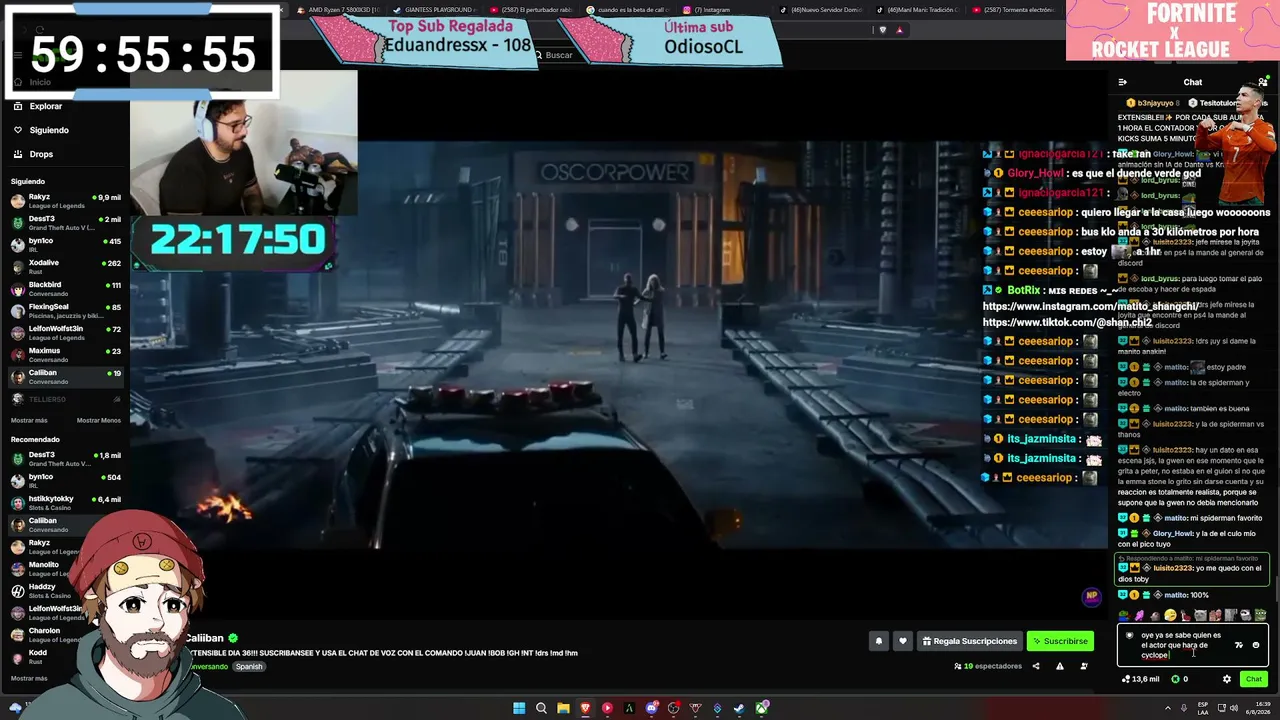Share the stream via share icon
This screenshot has width=1280, height=720.
(x=1036, y=666)
